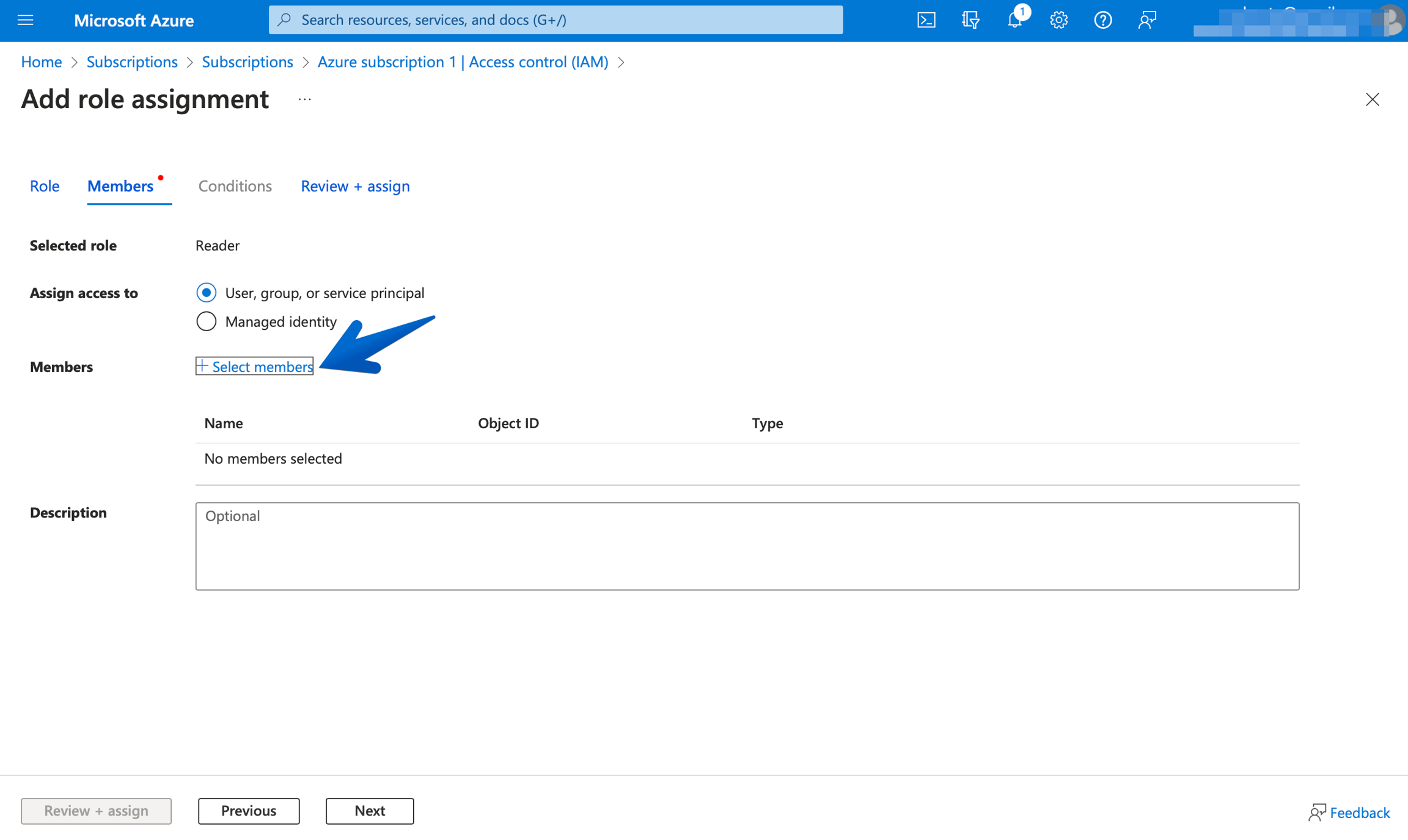Open the Conditions tab
Screen dimensions: 1408x840
[235, 186]
